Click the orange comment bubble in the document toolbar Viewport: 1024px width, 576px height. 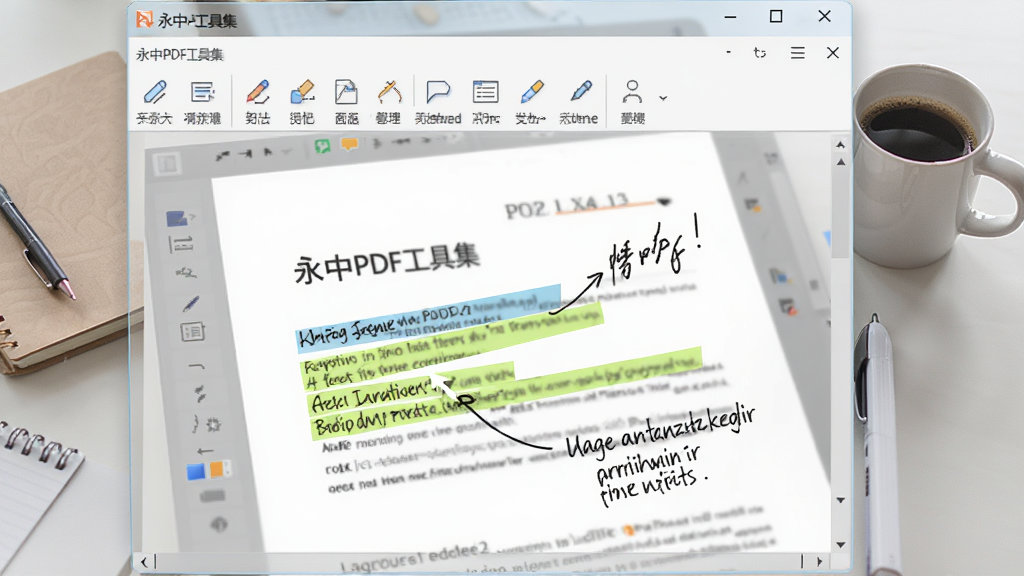click(x=350, y=144)
